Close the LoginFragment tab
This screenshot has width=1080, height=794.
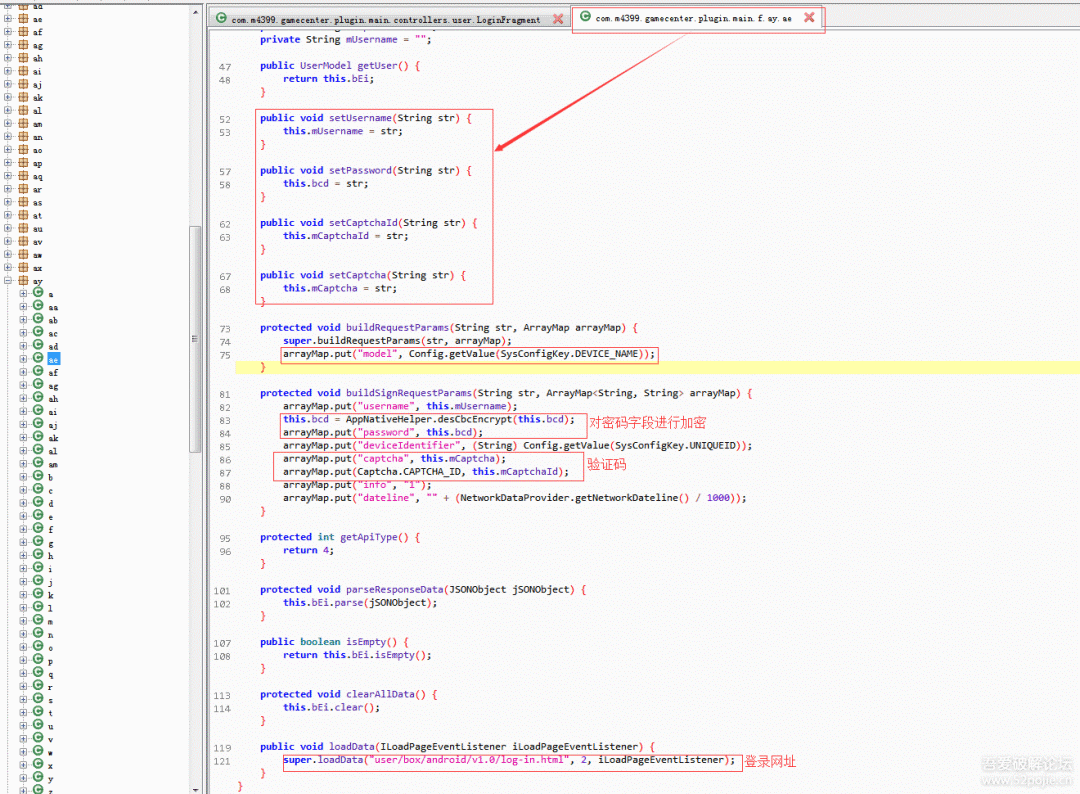point(558,19)
